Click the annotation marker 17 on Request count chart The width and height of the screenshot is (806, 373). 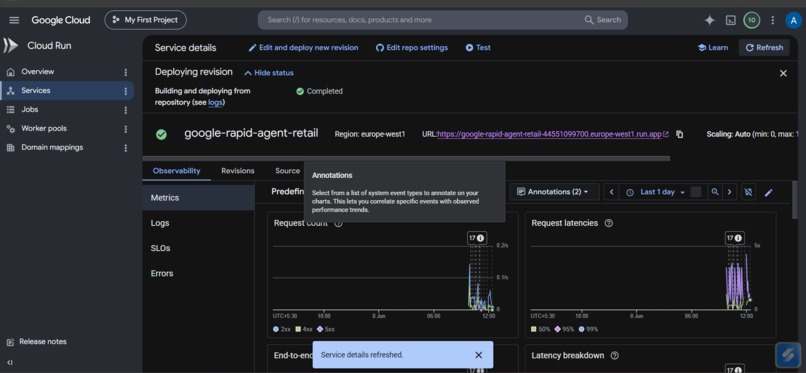[x=477, y=238]
